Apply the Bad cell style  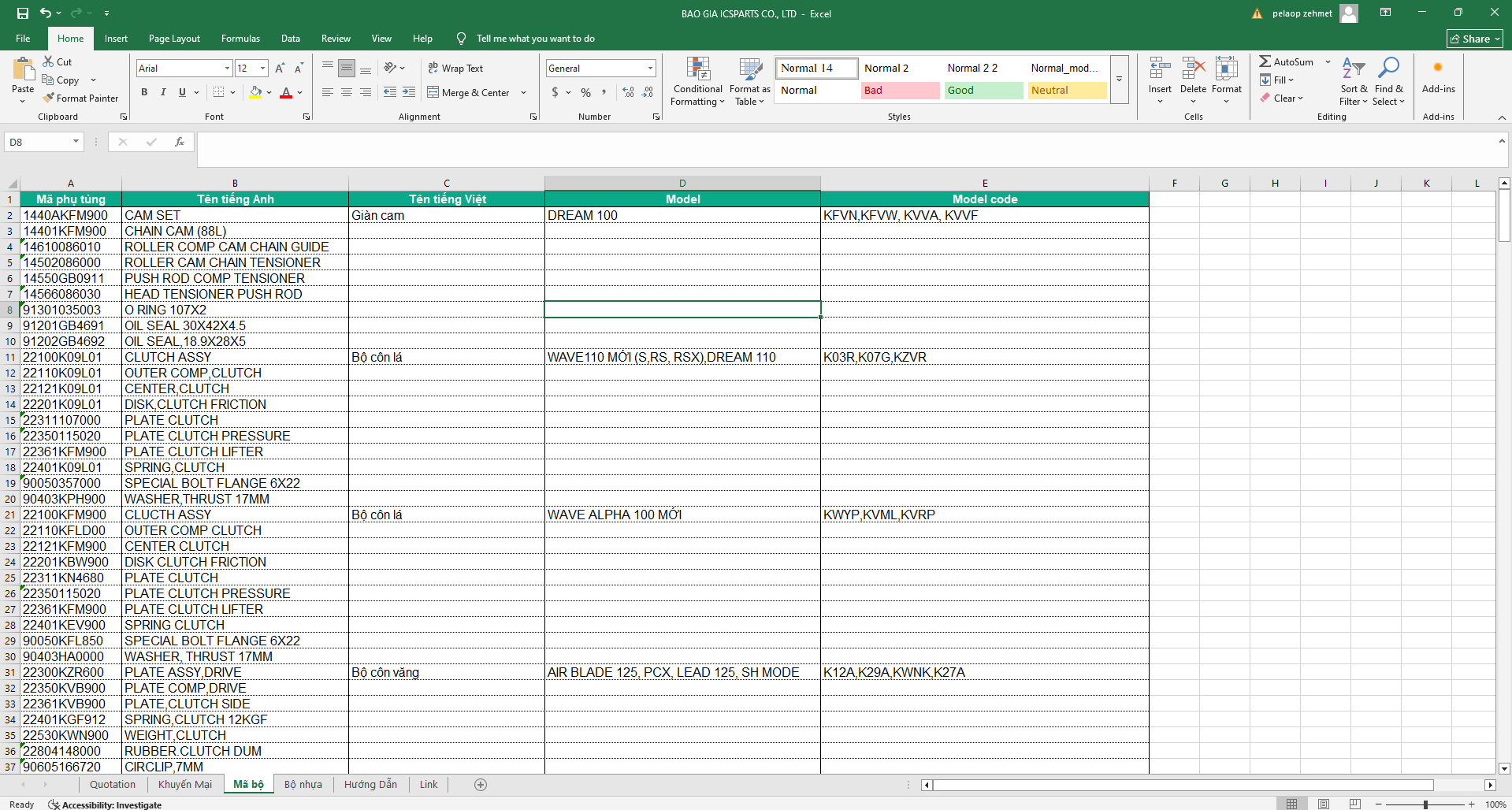point(901,91)
